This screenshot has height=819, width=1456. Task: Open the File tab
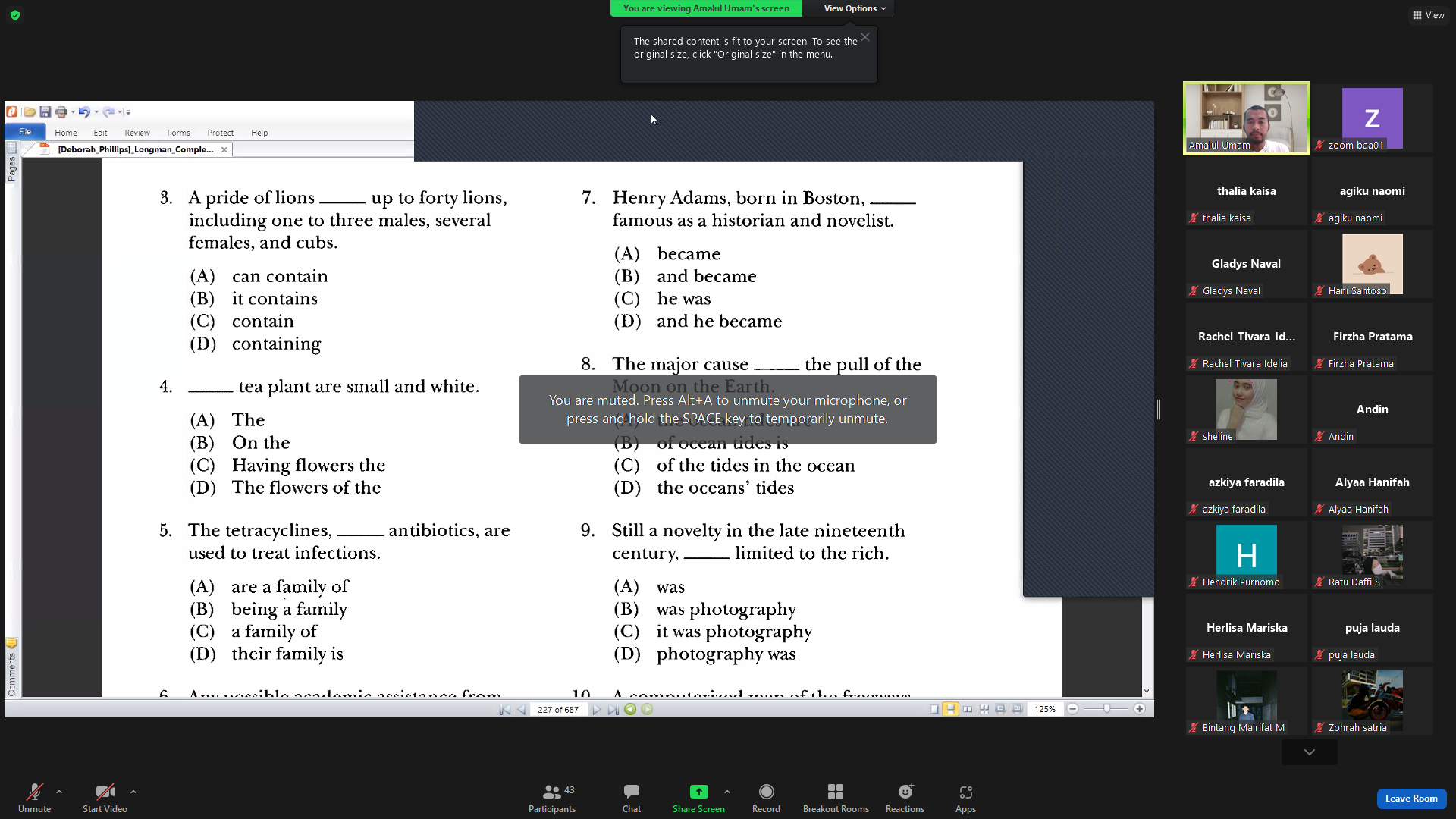tap(25, 132)
